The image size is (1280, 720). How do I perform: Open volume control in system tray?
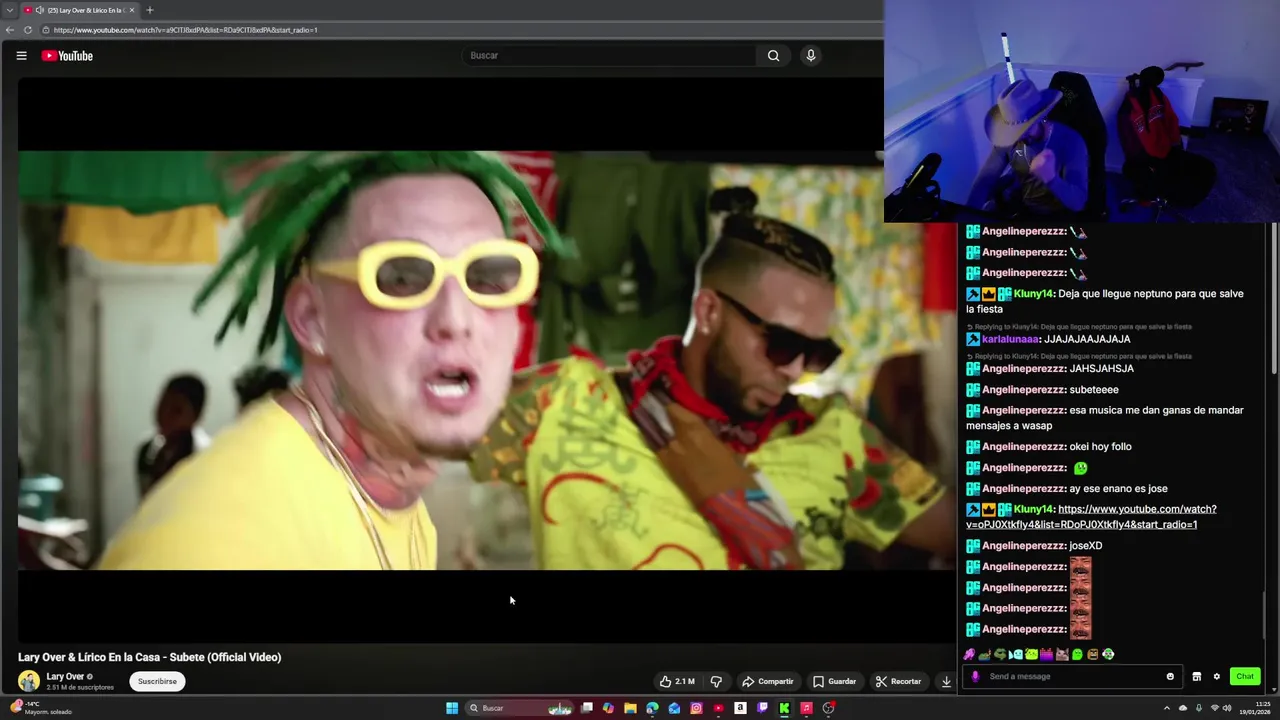(1227, 708)
